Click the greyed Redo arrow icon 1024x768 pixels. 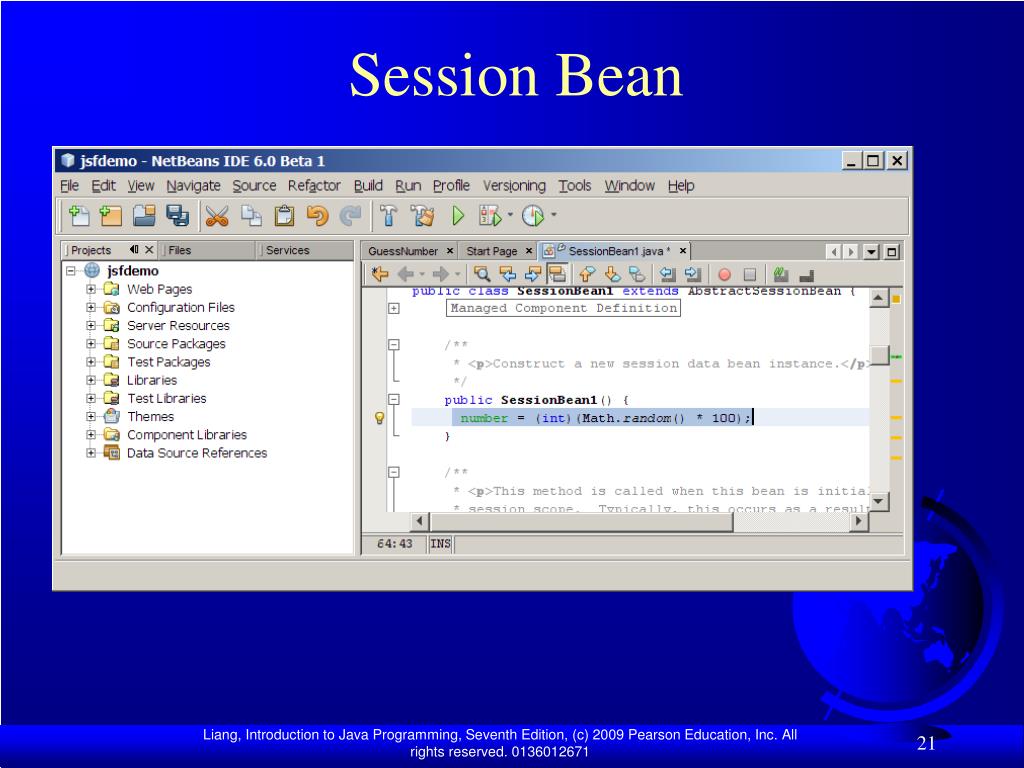(351, 216)
